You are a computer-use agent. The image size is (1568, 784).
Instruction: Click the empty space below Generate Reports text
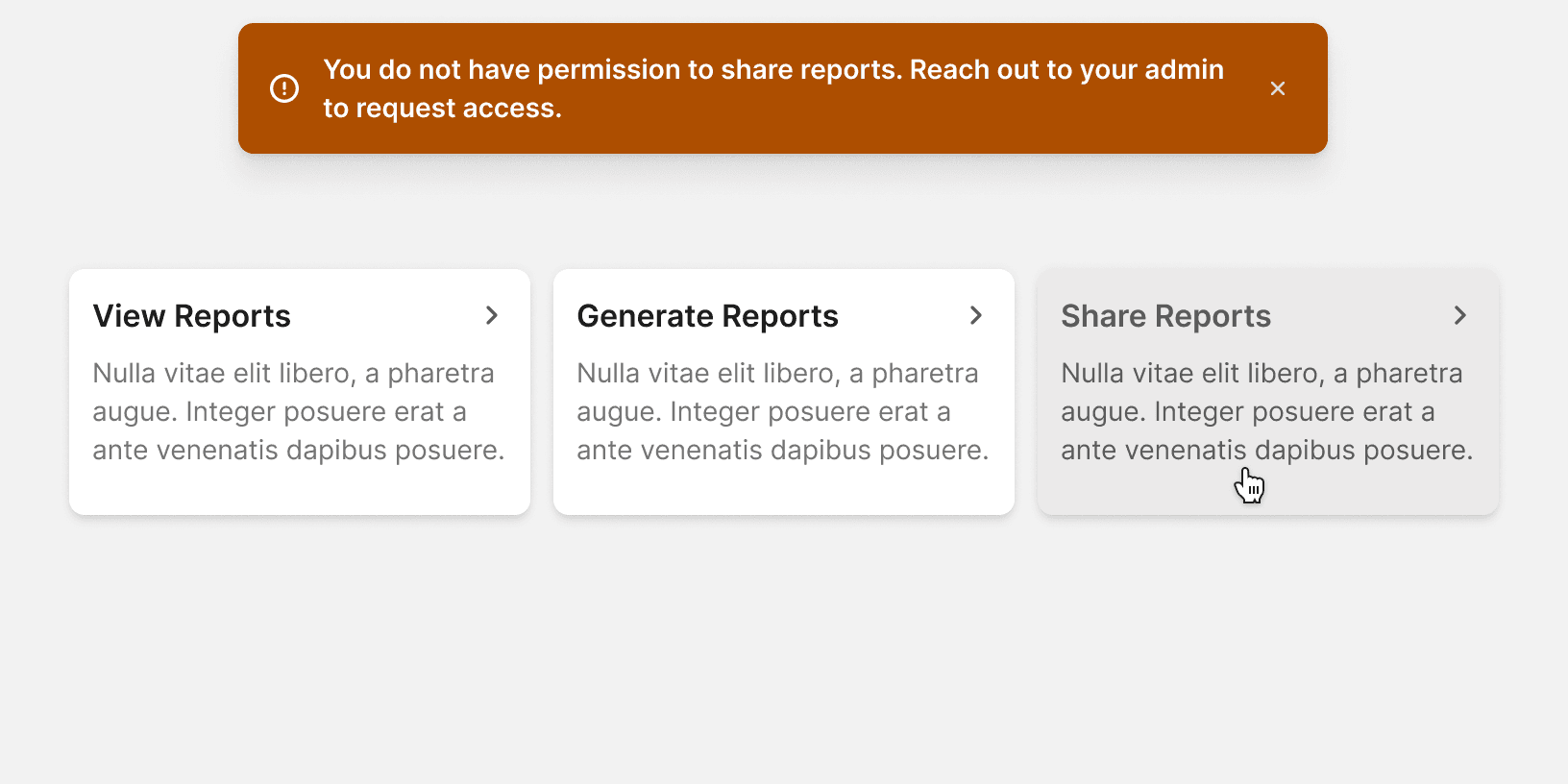[783, 490]
